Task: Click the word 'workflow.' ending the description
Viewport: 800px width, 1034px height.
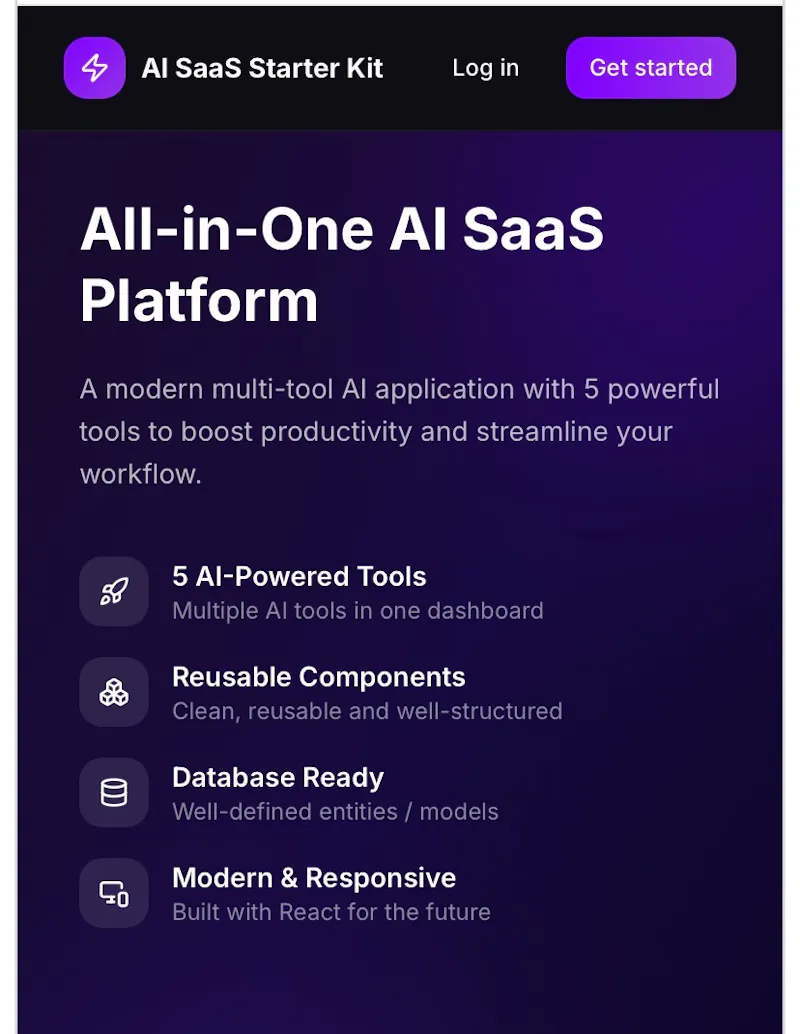Action: pos(140,474)
